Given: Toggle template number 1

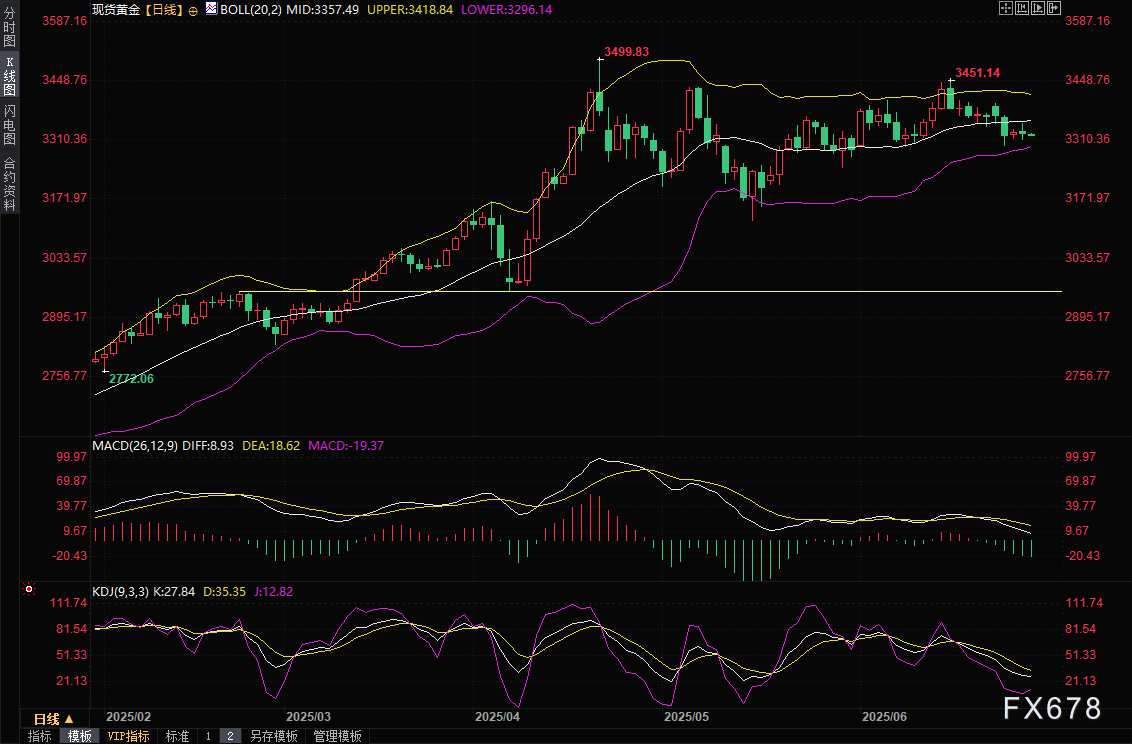Looking at the screenshot, I should coord(208,736).
